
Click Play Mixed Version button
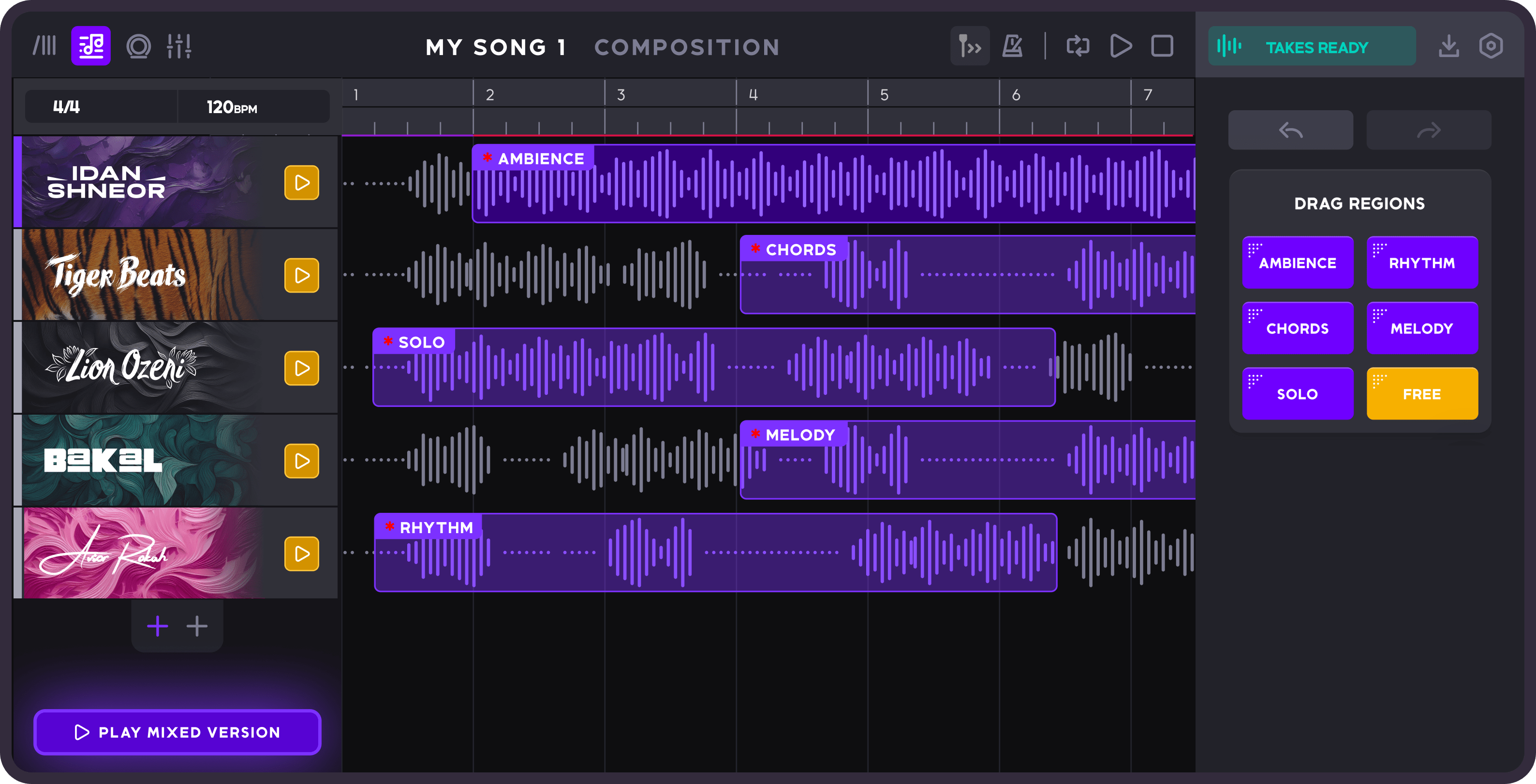pos(177,732)
